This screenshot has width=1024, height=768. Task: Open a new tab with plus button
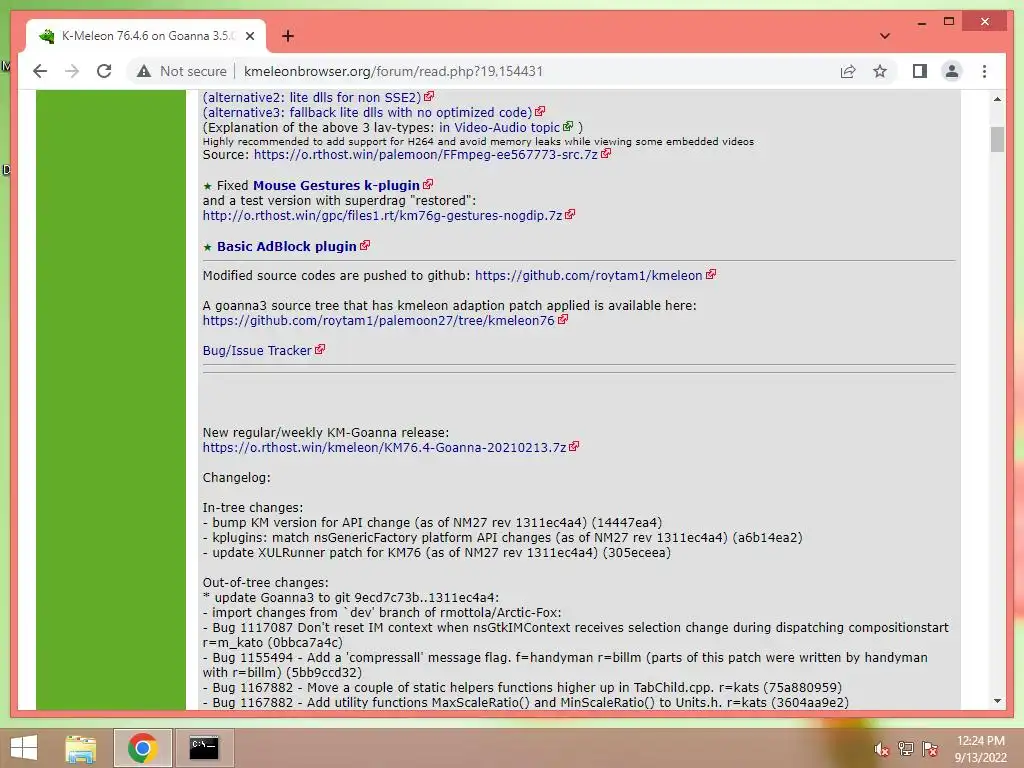[x=288, y=36]
